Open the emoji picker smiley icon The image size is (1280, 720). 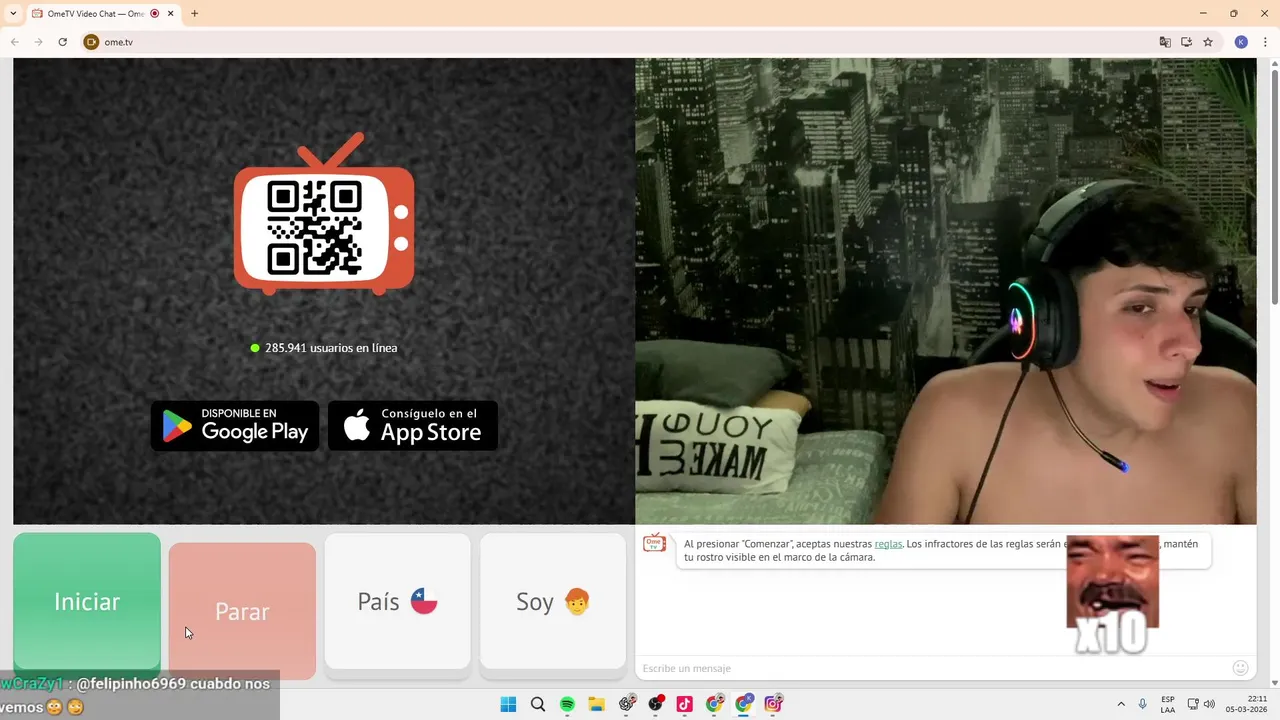pos(1240,668)
